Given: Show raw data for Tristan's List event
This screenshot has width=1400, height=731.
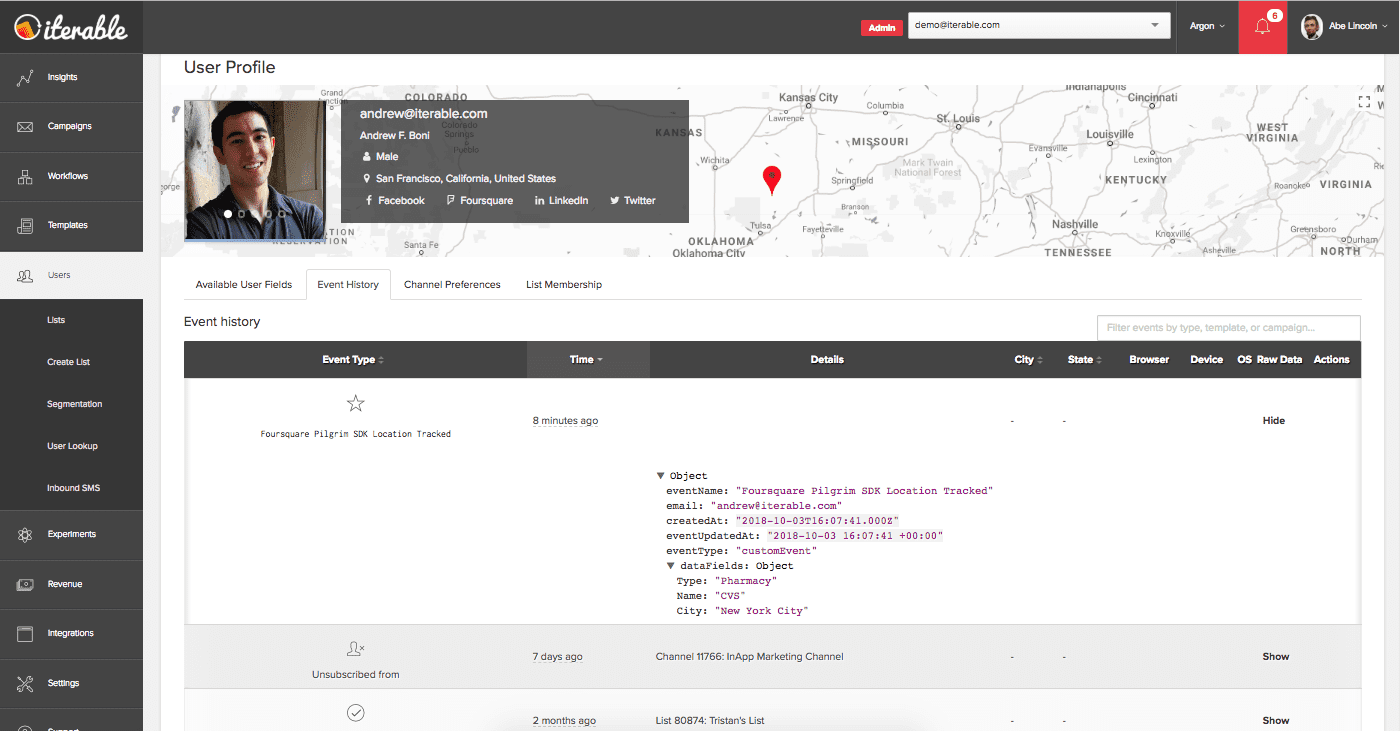Looking at the screenshot, I should pyautogui.click(x=1276, y=720).
